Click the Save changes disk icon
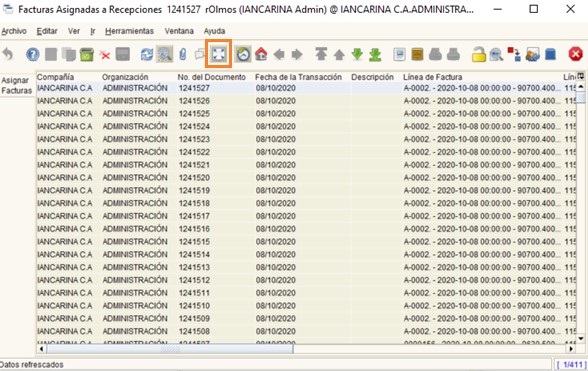Screen dimensions: 588x371 (x=123, y=55)
